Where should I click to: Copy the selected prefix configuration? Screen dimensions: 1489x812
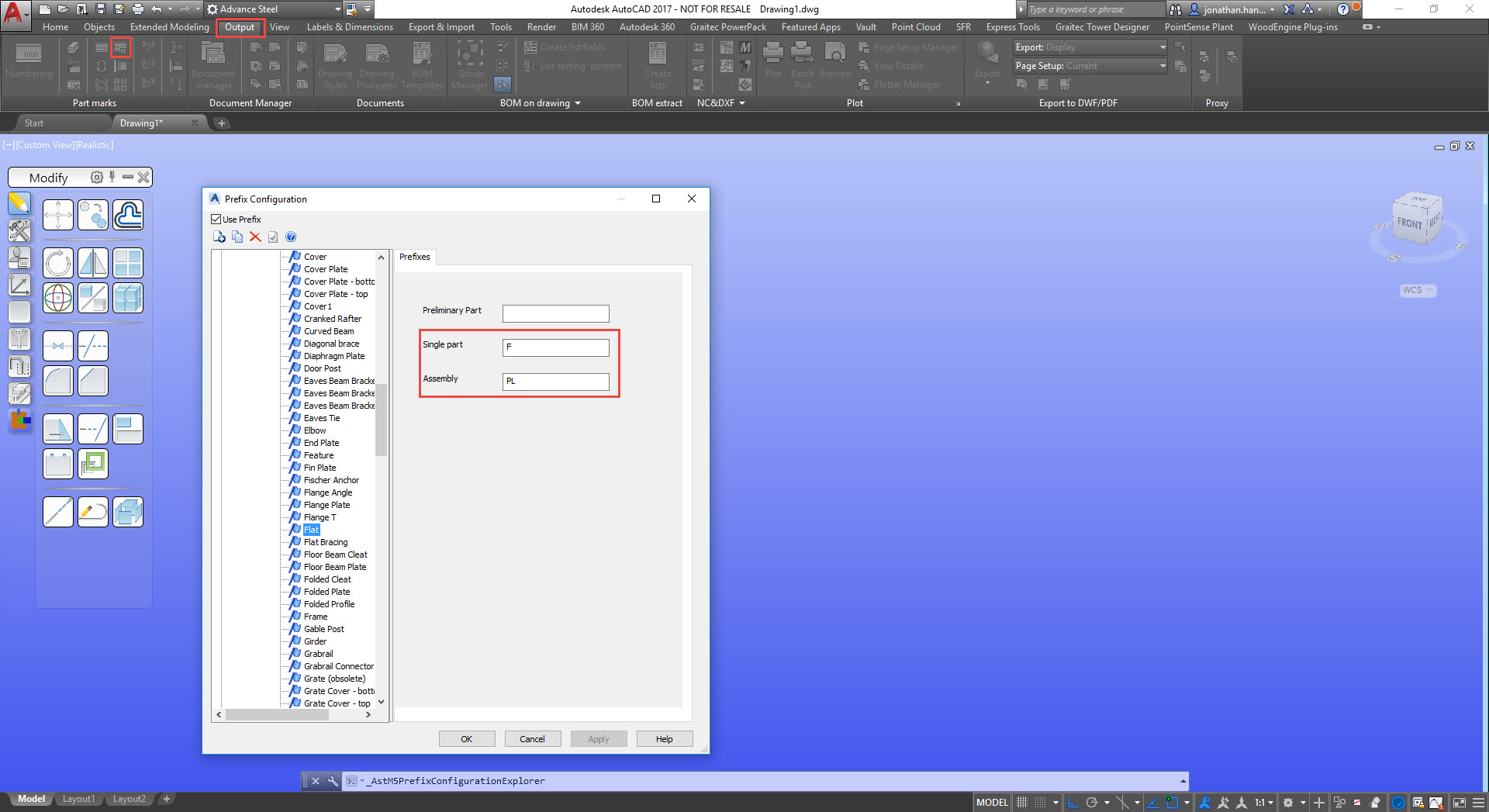tap(237, 237)
